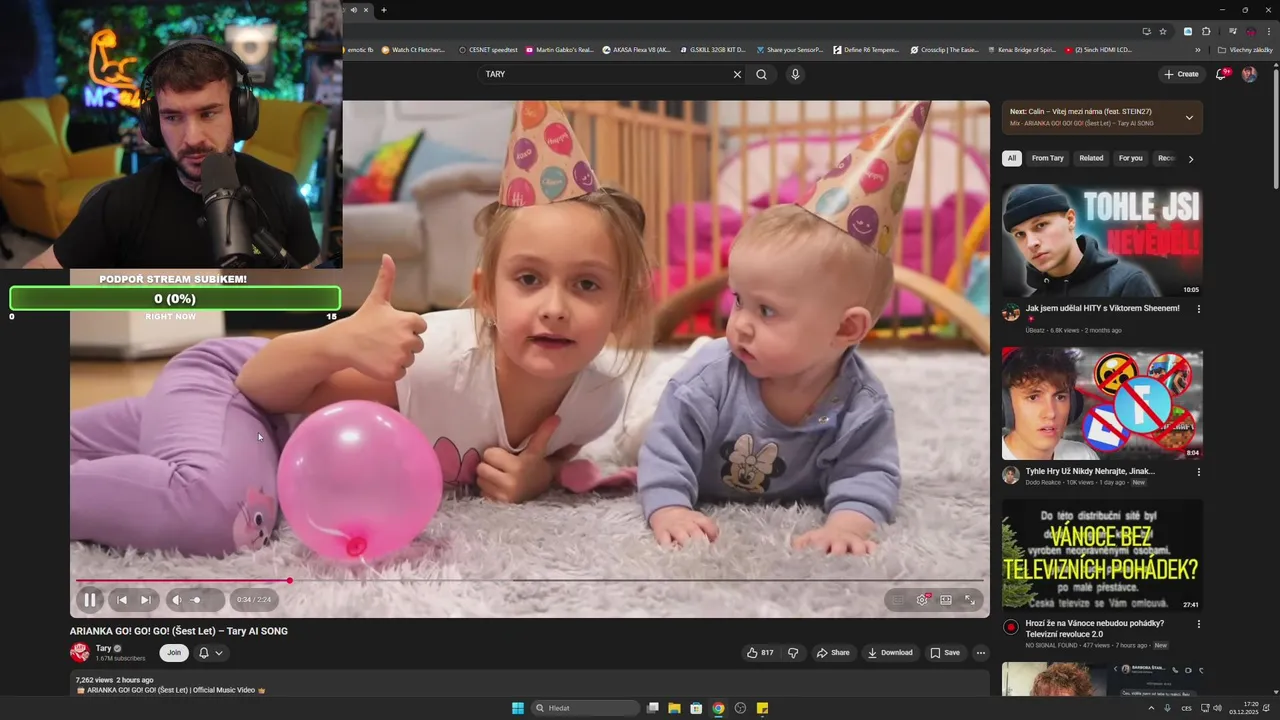Open Crossclip bookmark
Screen dimensions: 1280x720
tap(944, 49)
